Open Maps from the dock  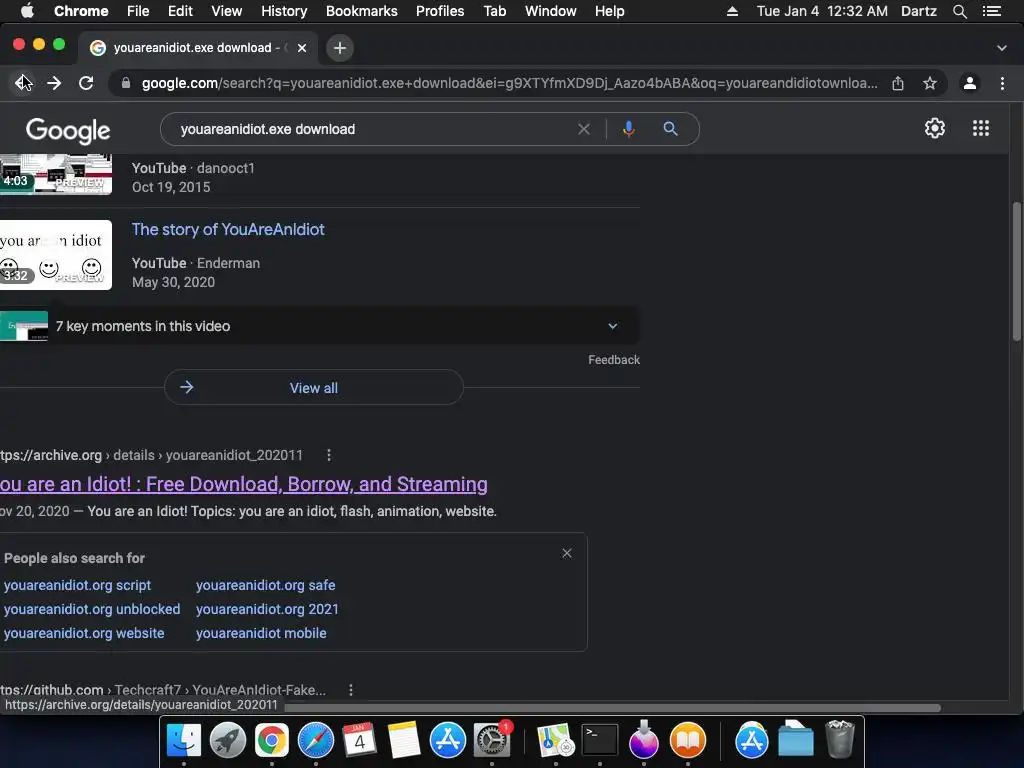click(x=555, y=740)
